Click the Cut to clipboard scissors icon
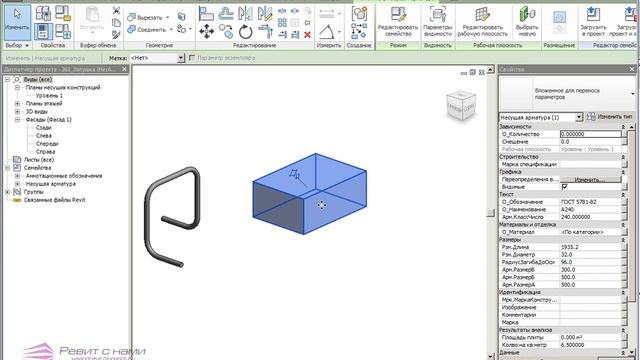This screenshot has height=360, width=640. (116, 11)
